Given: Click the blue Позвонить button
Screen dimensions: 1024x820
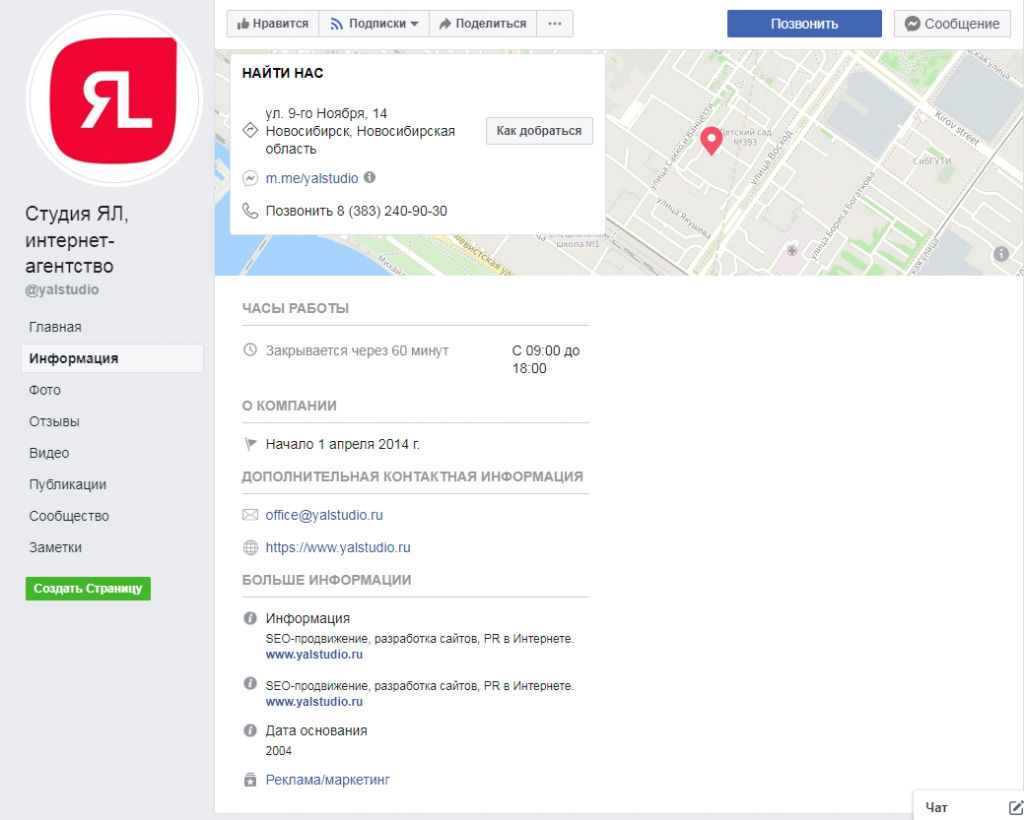Looking at the screenshot, I should click(804, 24).
